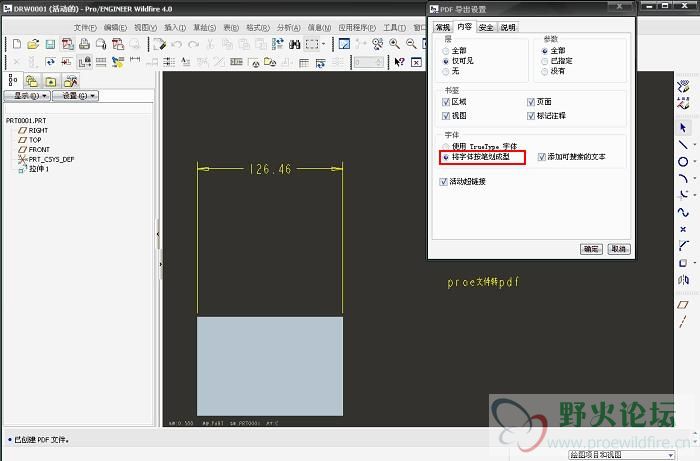Click the model tree tab icon

13,81
